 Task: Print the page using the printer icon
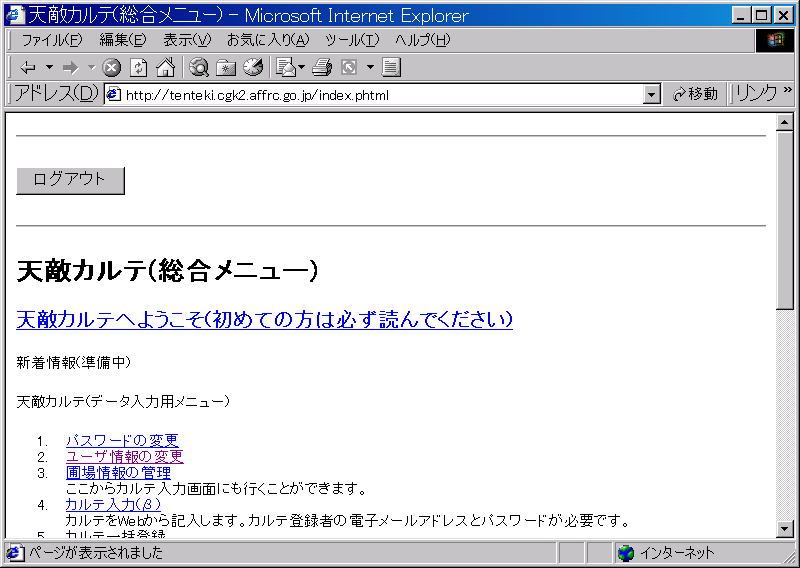(321, 68)
